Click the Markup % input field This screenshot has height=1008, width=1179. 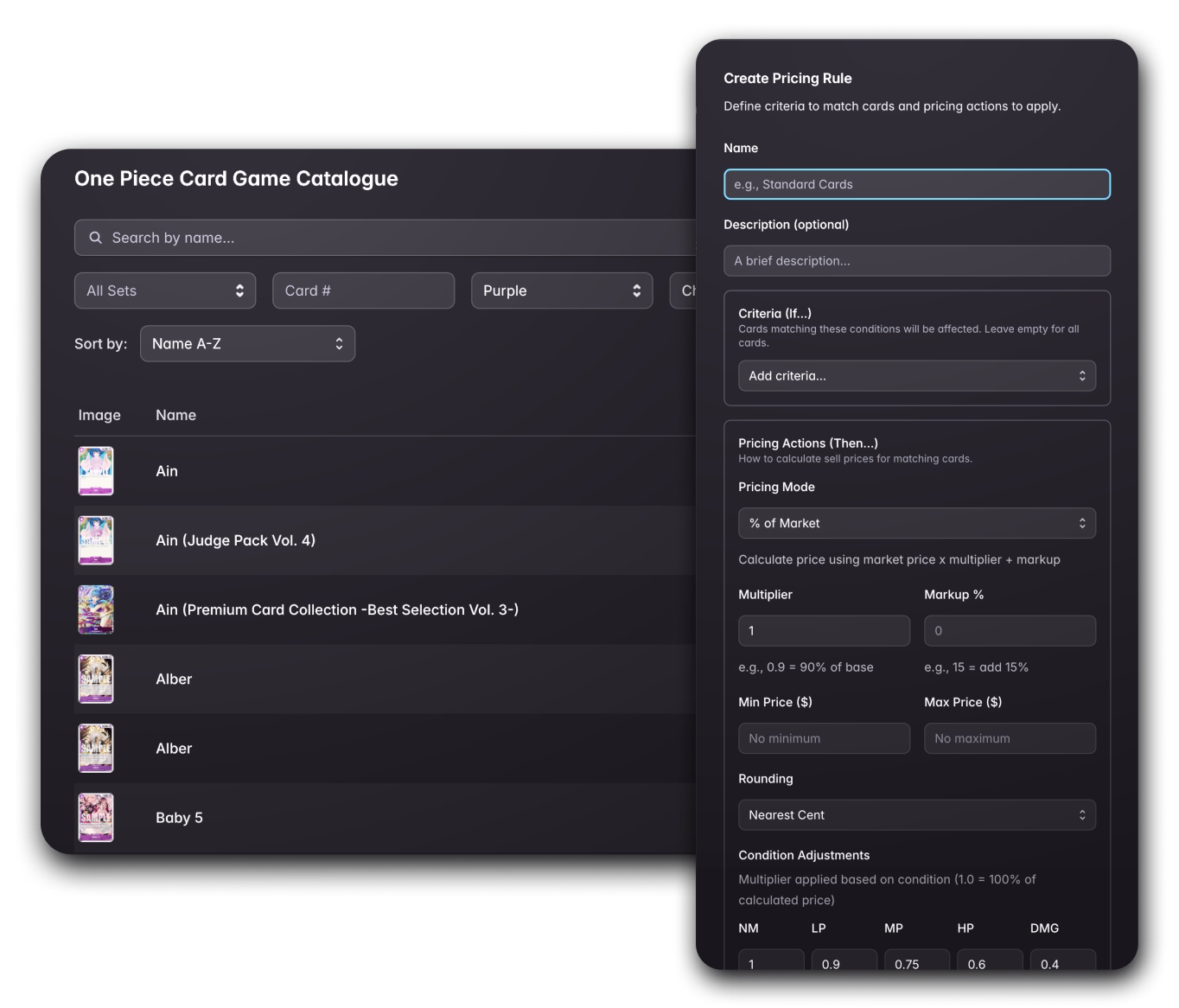pyautogui.click(x=1010, y=631)
